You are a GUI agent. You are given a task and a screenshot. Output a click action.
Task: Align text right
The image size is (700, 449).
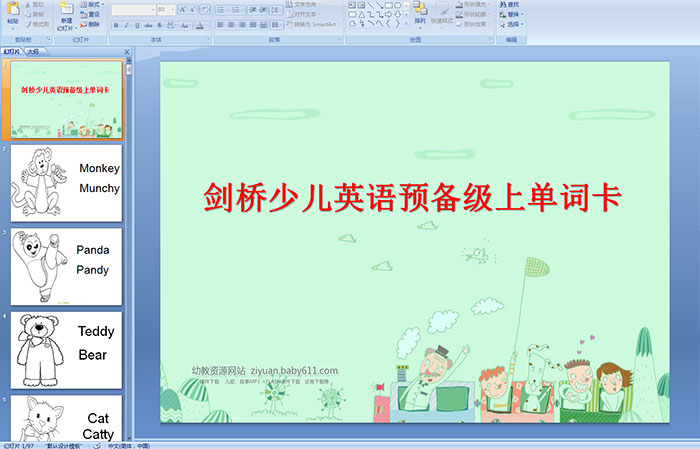(242, 25)
